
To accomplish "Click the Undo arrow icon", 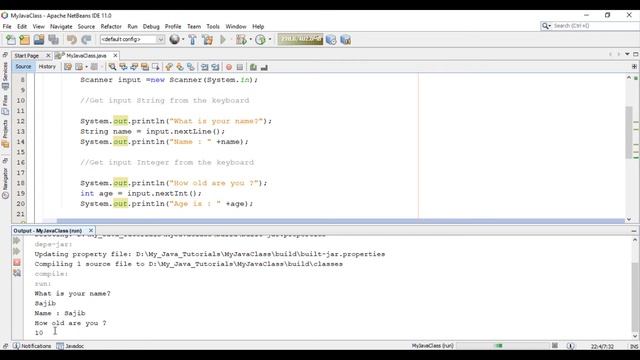I will click(72, 40).
